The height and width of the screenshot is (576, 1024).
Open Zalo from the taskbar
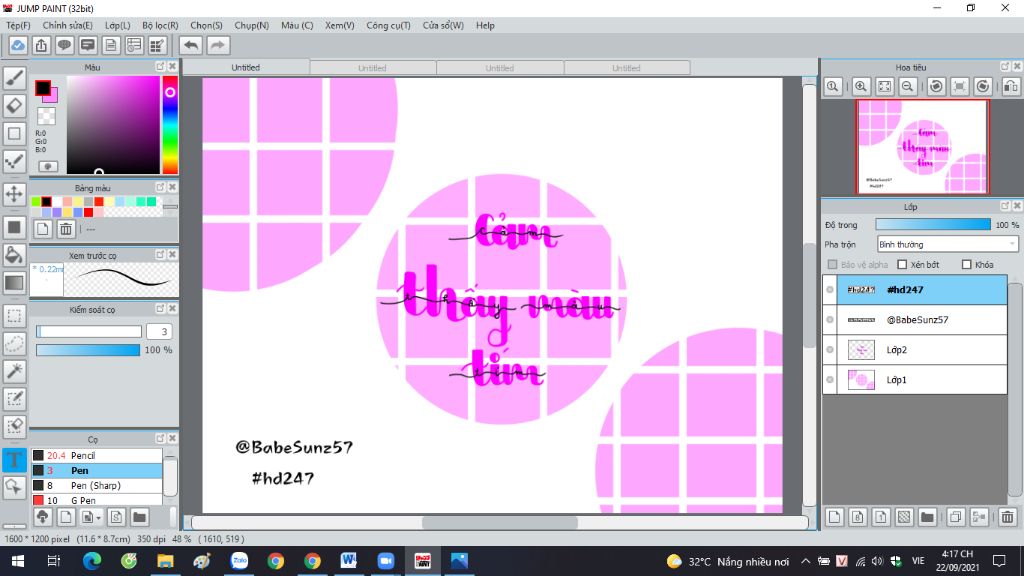(239, 561)
